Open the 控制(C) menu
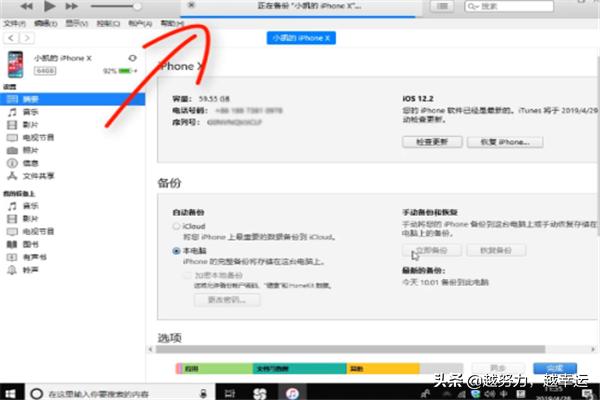This screenshot has height=400, width=600. click(108, 24)
